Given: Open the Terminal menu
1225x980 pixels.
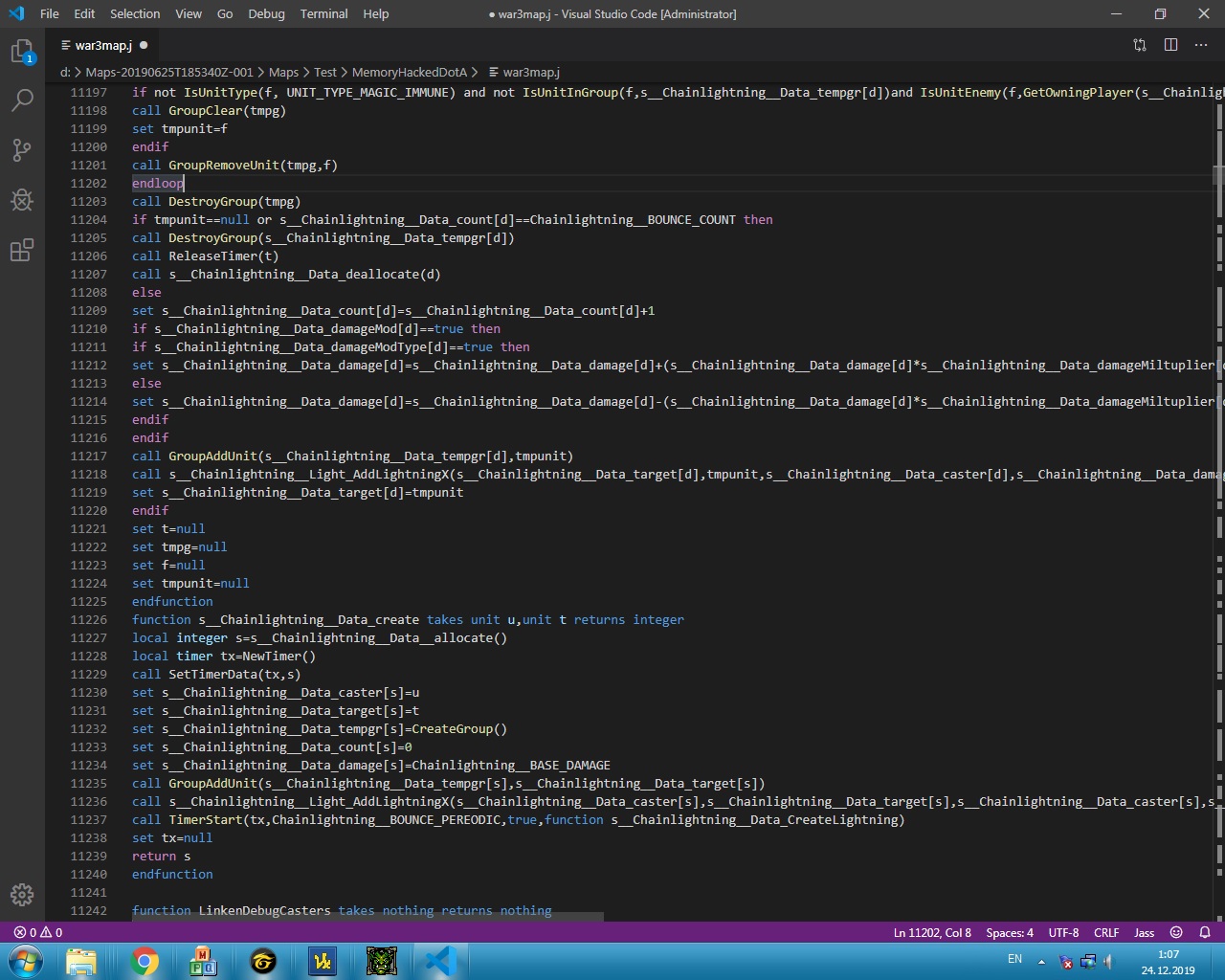Looking at the screenshot, I should click(323, 13).
